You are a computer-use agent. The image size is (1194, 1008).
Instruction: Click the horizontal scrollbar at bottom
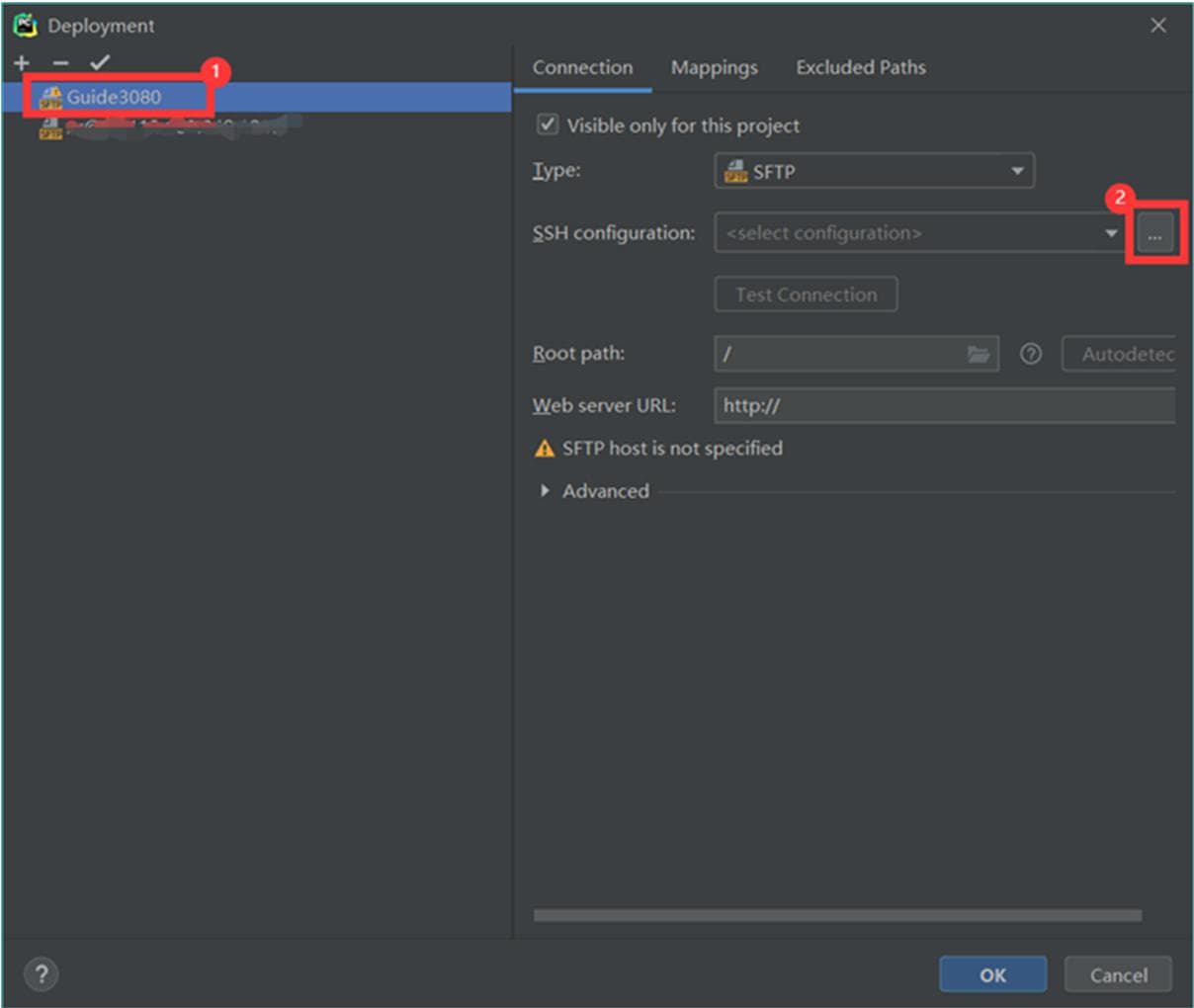coord(836,915)
